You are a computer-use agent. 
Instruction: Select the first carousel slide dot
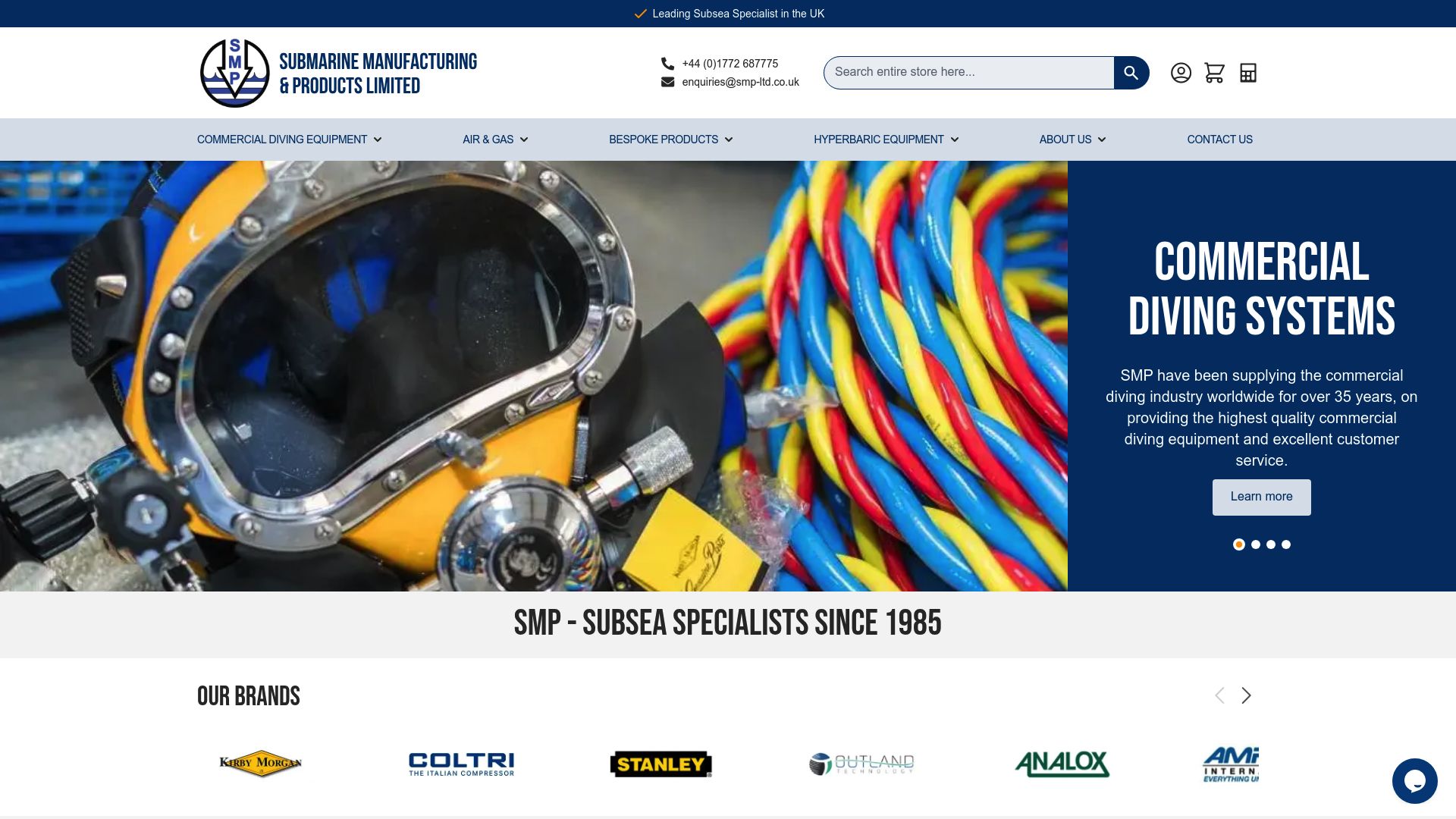(x=1239, y=544)
